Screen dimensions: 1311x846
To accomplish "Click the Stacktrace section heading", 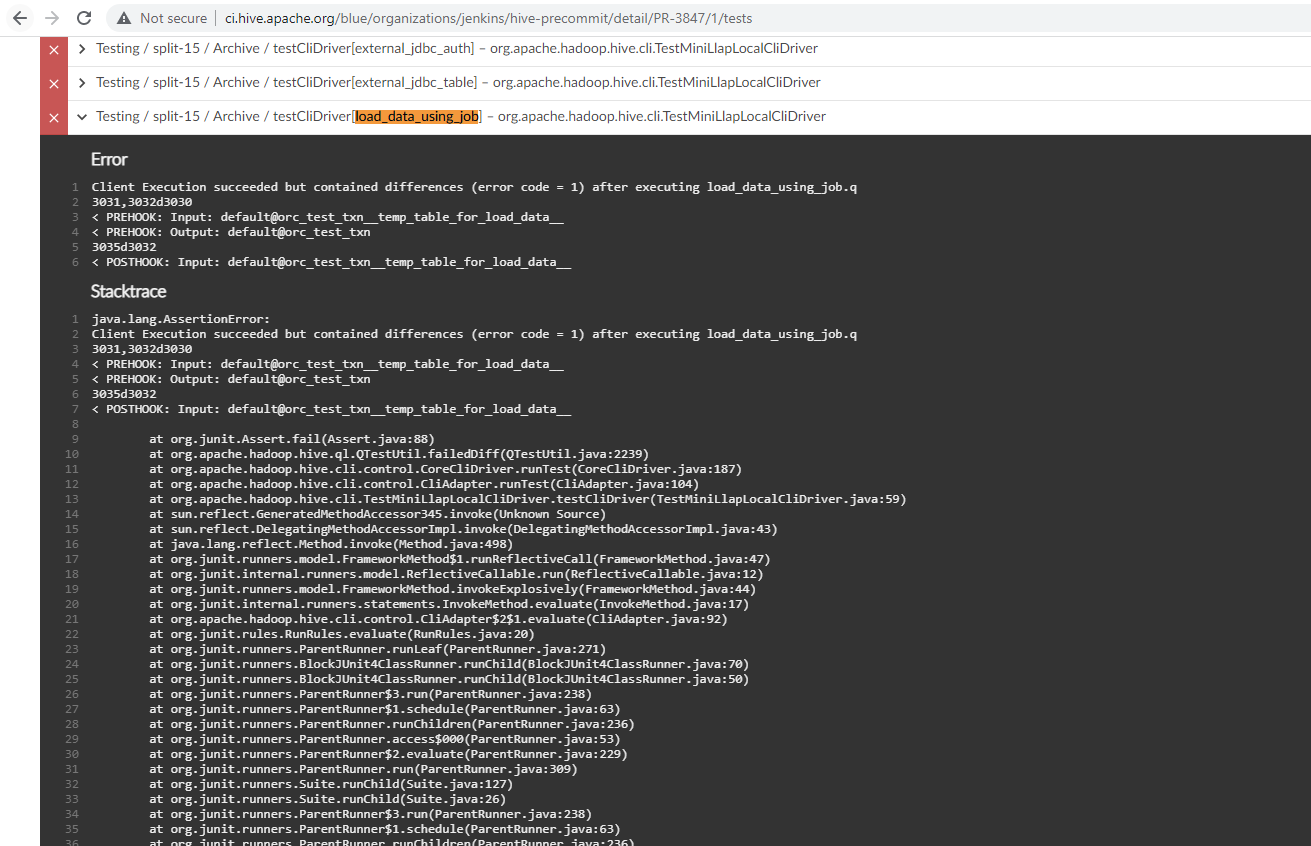I will tap(129, 291).
